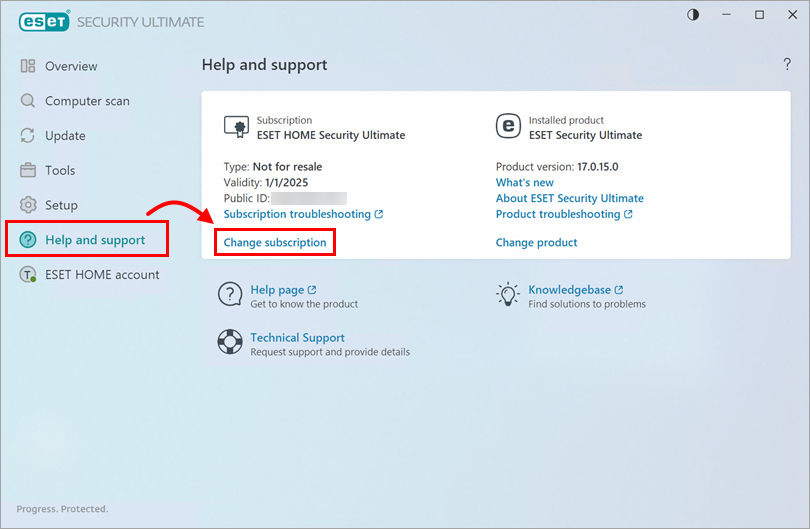Click the Technical Support lifebuoy icon

click(230, 343)
